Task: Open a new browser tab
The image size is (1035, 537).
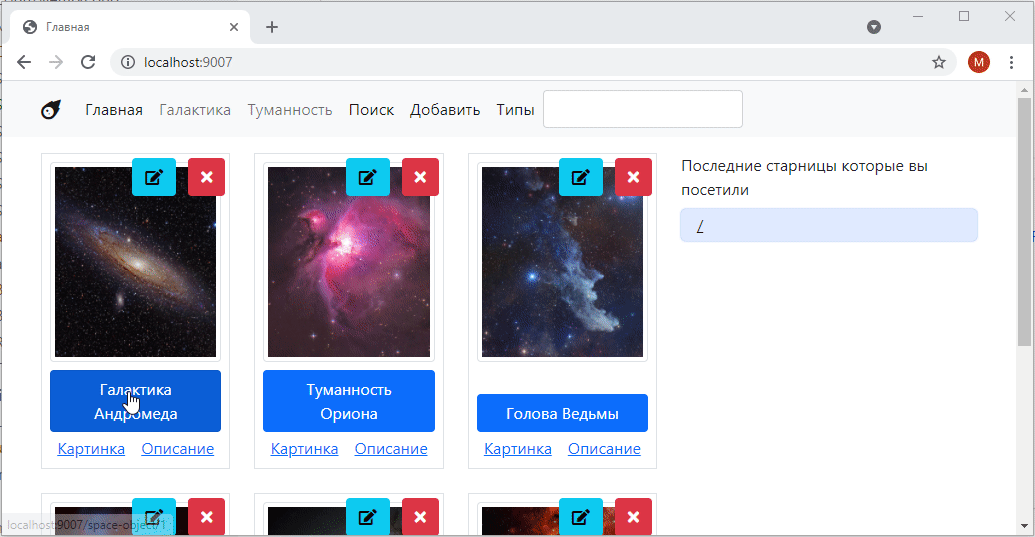Action: pos(272,27)
